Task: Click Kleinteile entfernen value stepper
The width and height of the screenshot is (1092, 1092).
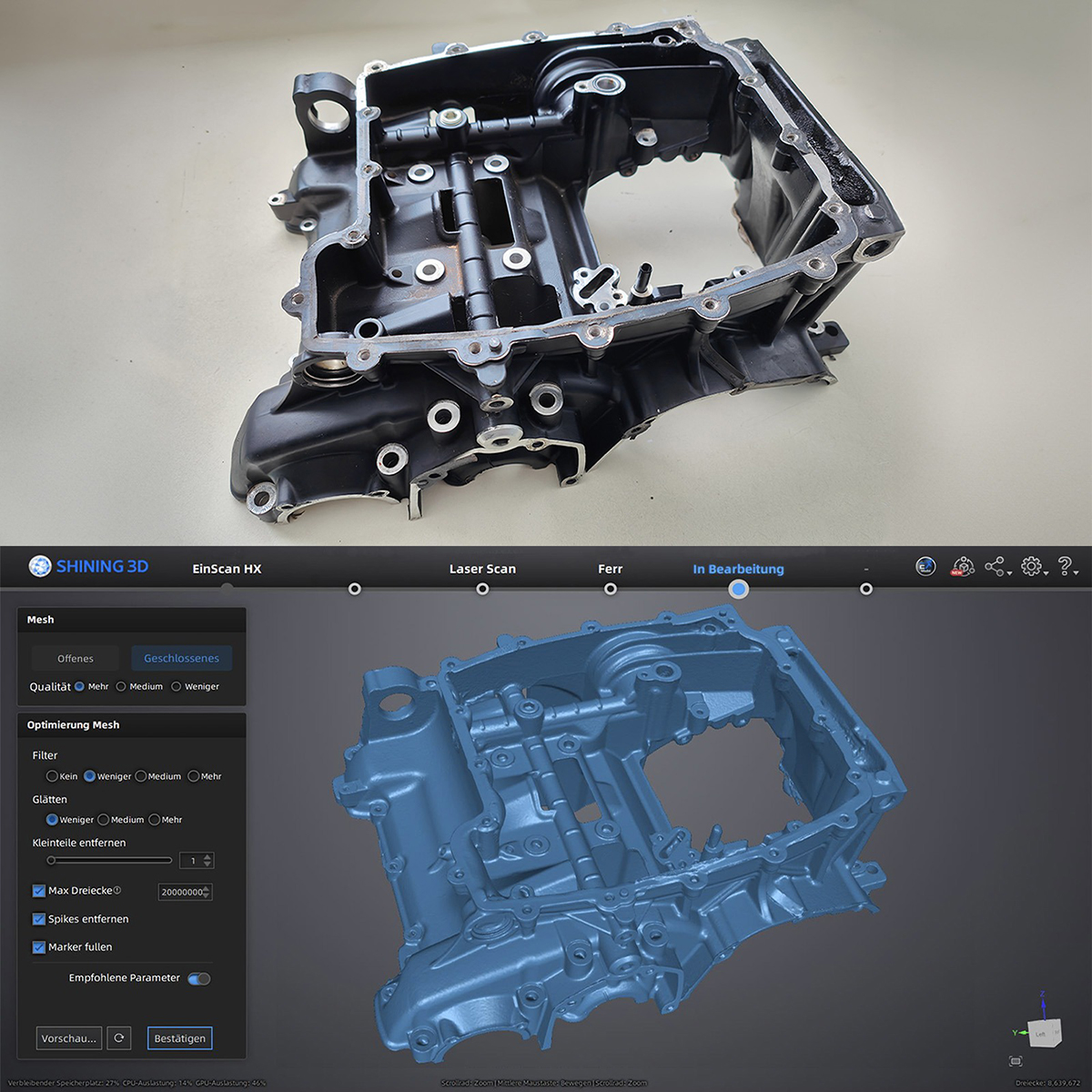Action: pyautogui.click(x=207, y=860)
